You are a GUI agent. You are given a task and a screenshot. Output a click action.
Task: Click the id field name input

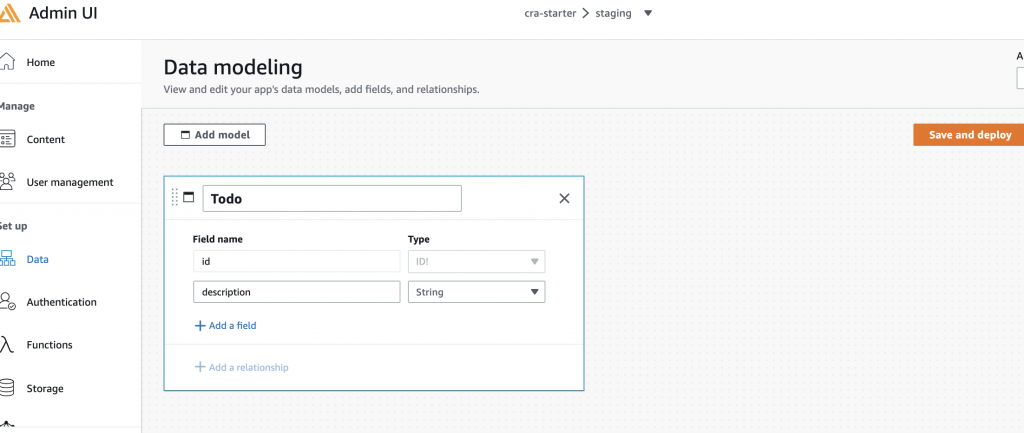pos(296,261)
